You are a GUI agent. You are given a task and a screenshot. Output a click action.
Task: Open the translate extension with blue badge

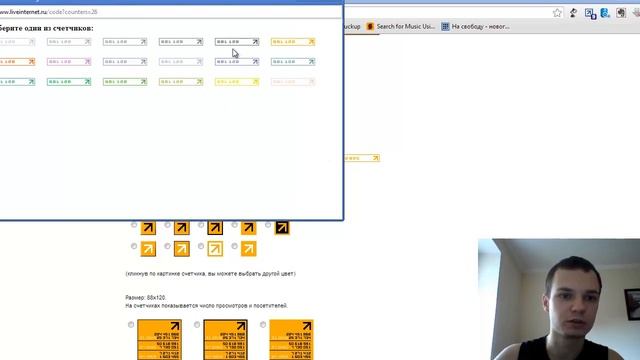point(590,13)
